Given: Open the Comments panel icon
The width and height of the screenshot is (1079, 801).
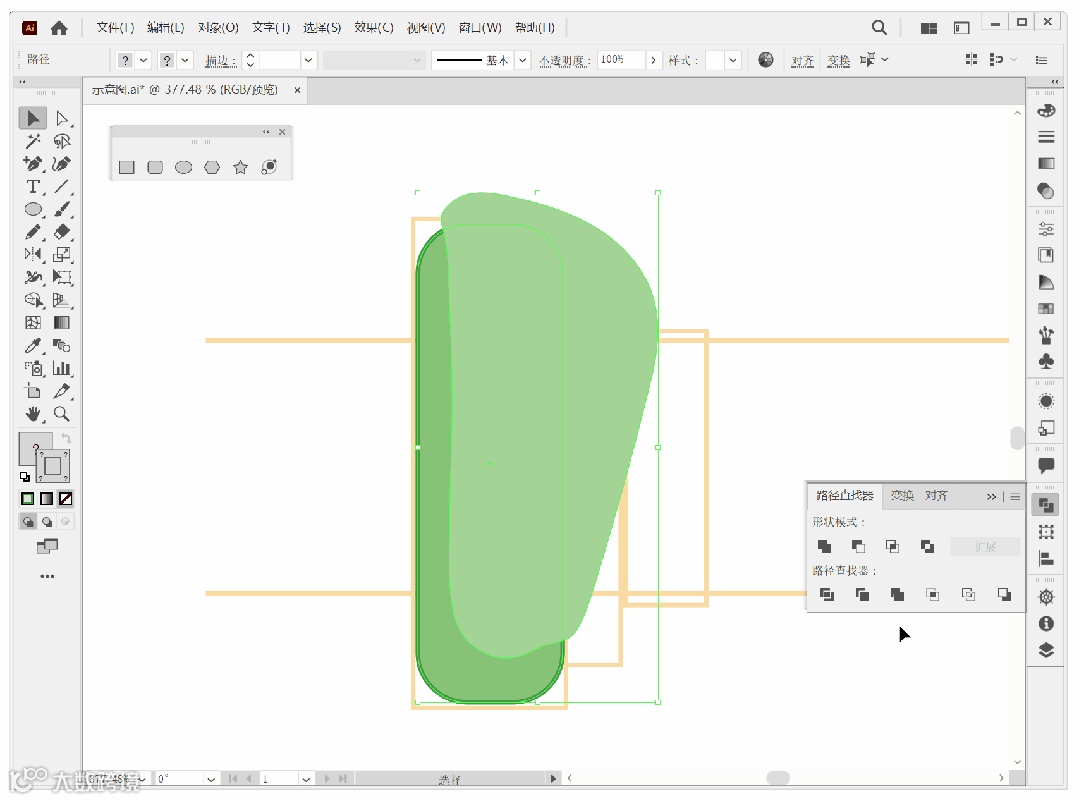Looking at the screenshot, I should point(1046,466).
